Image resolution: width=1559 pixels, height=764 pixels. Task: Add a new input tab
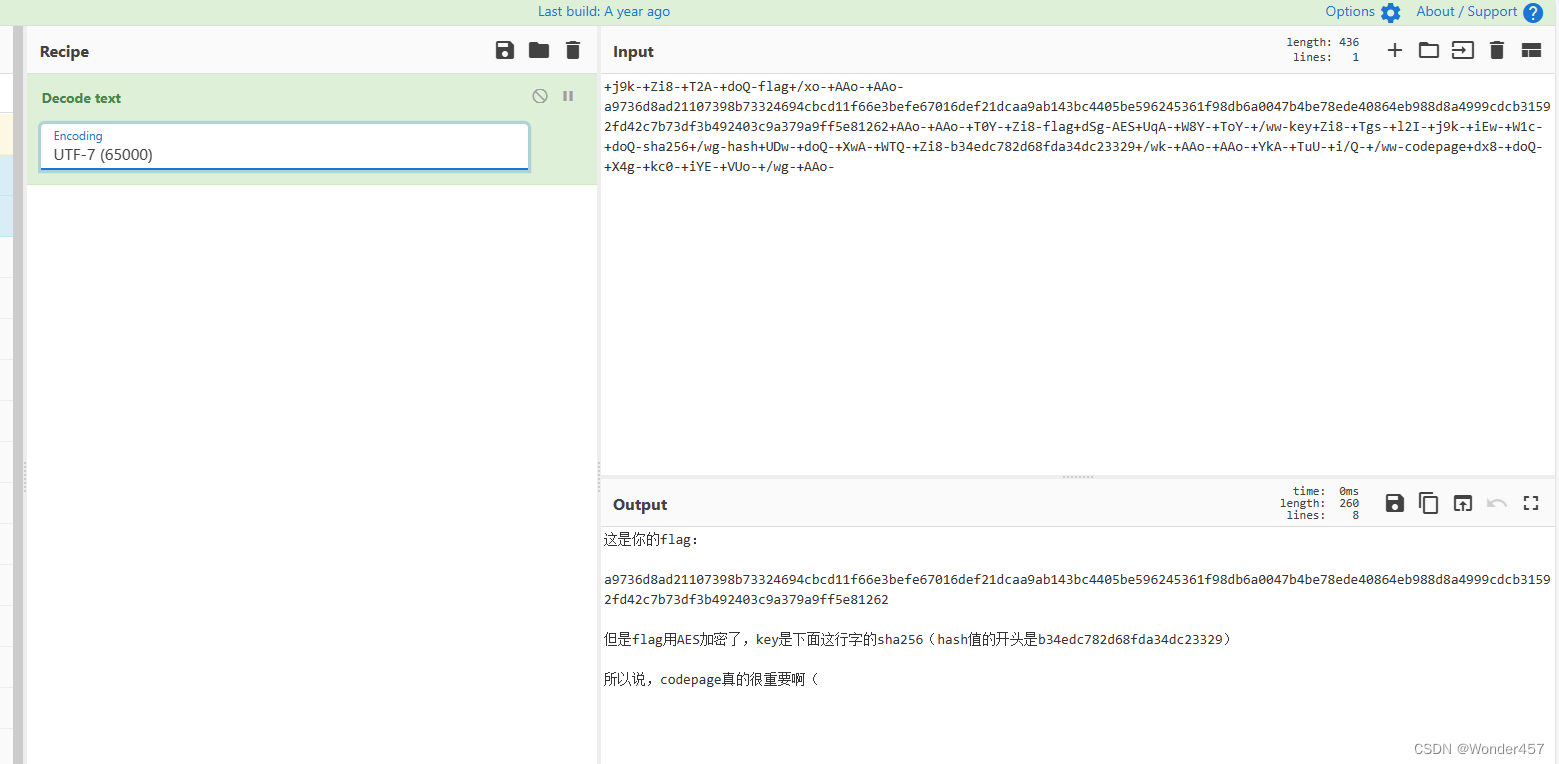[1394, 49]
